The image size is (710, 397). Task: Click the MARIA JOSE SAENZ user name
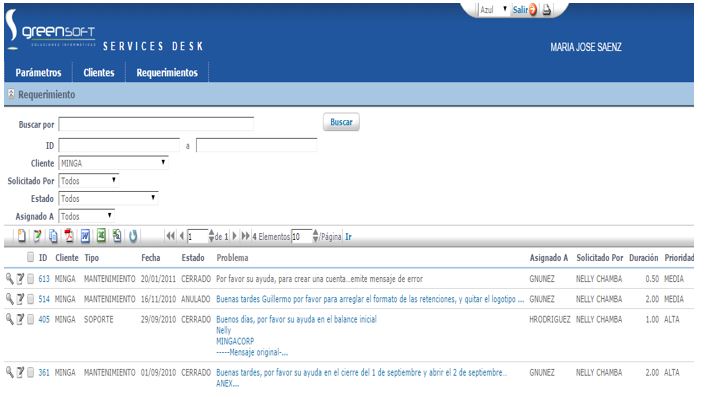point(586,47)
